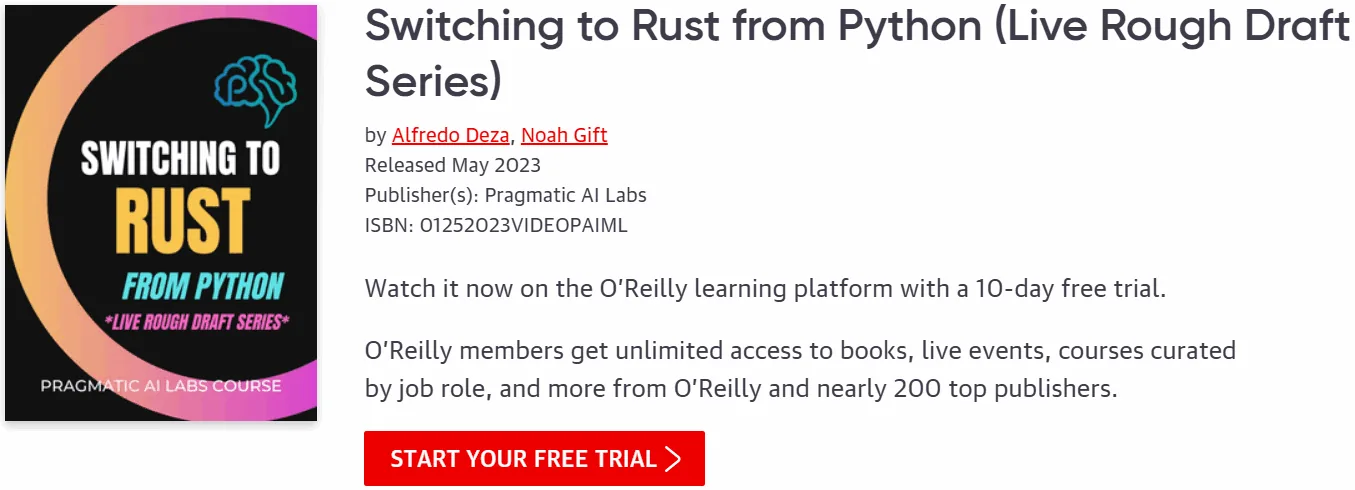Image resolution: width=1355 pixels, height=490 pixels.
Task: Click the course title heading
Action: coord(857,54)
